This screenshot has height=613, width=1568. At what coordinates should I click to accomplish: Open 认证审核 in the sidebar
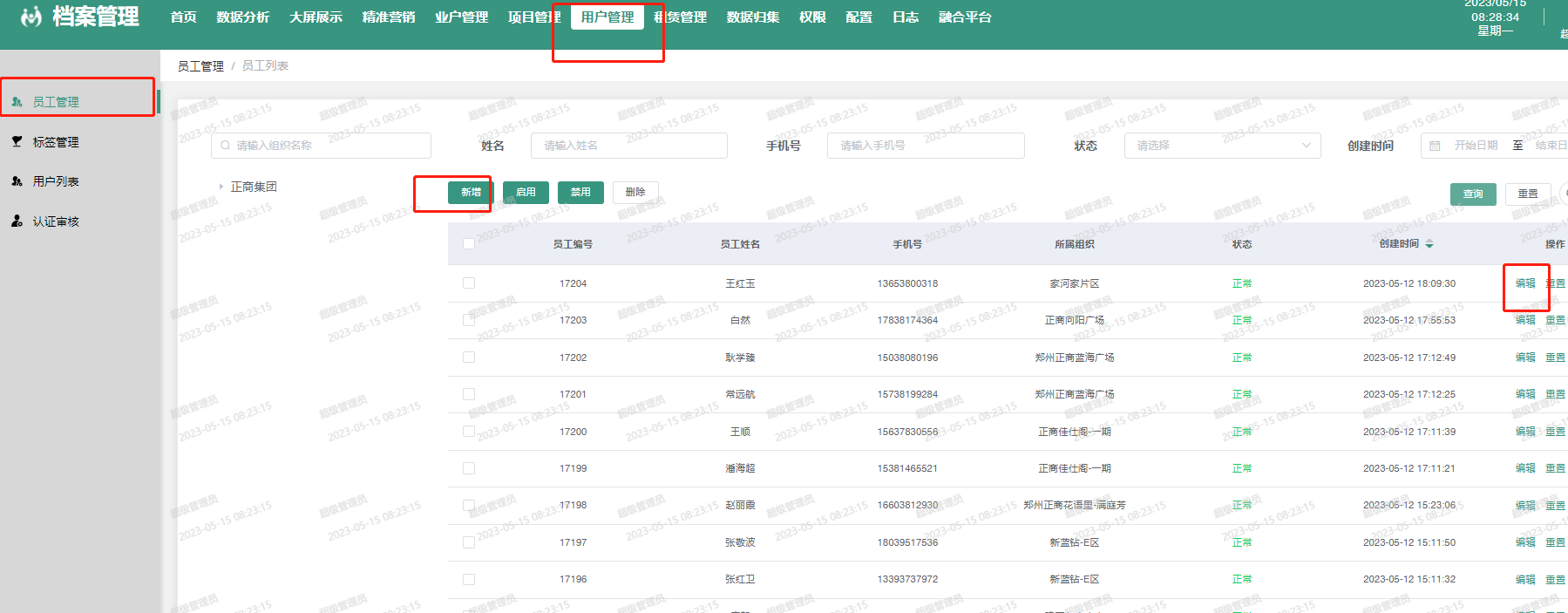[x=56, y=221]
